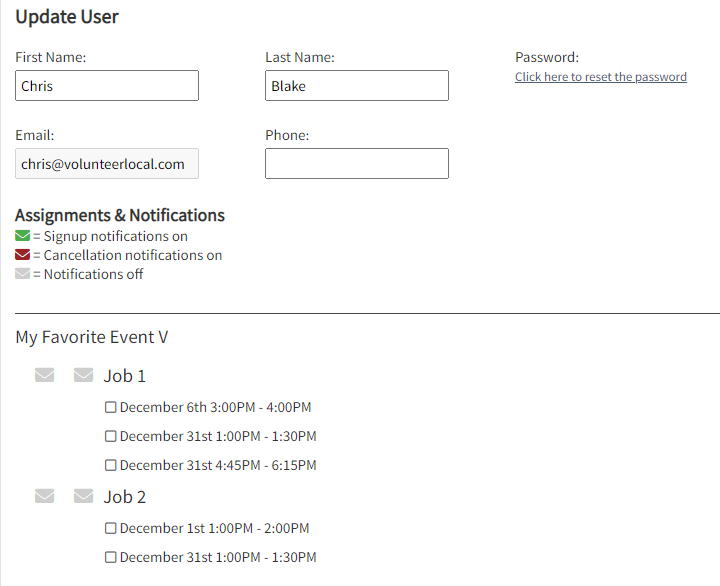Check Job 1 December 6th 3:00PM shift
This screenshot has height=586, width=720.
pyautogui.click(x=110, y=407)
